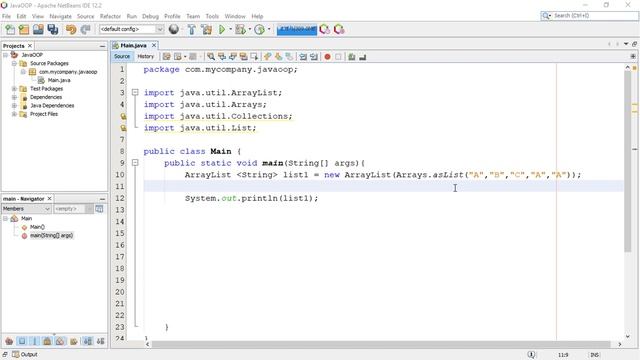Toggle Show Non-Public Members in Navigator
Viewport: 640px width, 360px height.
47,341
